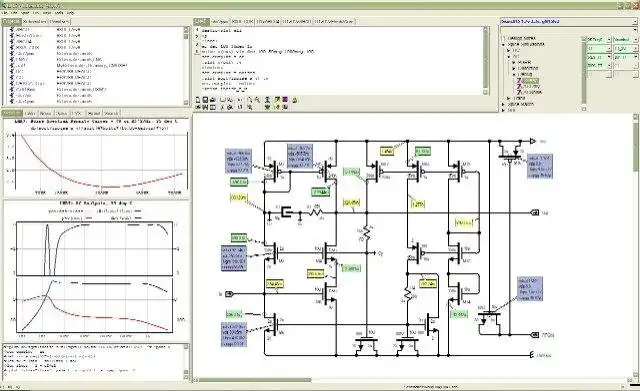Click the new document icon in editor toolbar
Viewport: 640px width, 391px height.
pos(198,100)
